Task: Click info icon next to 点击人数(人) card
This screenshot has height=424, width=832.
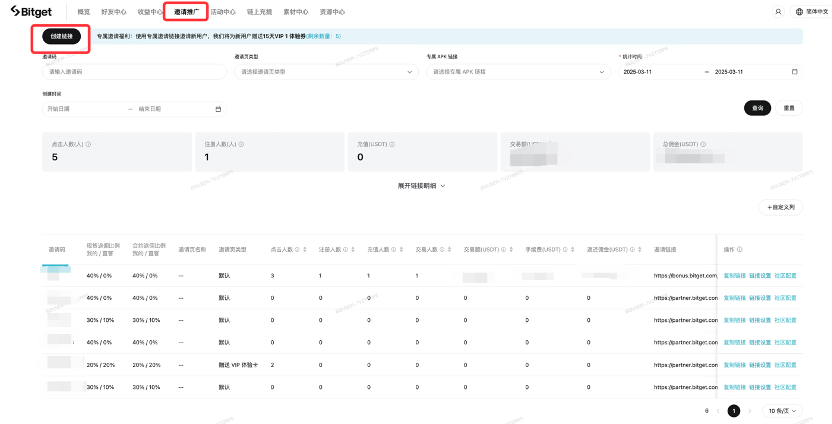Action: tap(88, 144)
